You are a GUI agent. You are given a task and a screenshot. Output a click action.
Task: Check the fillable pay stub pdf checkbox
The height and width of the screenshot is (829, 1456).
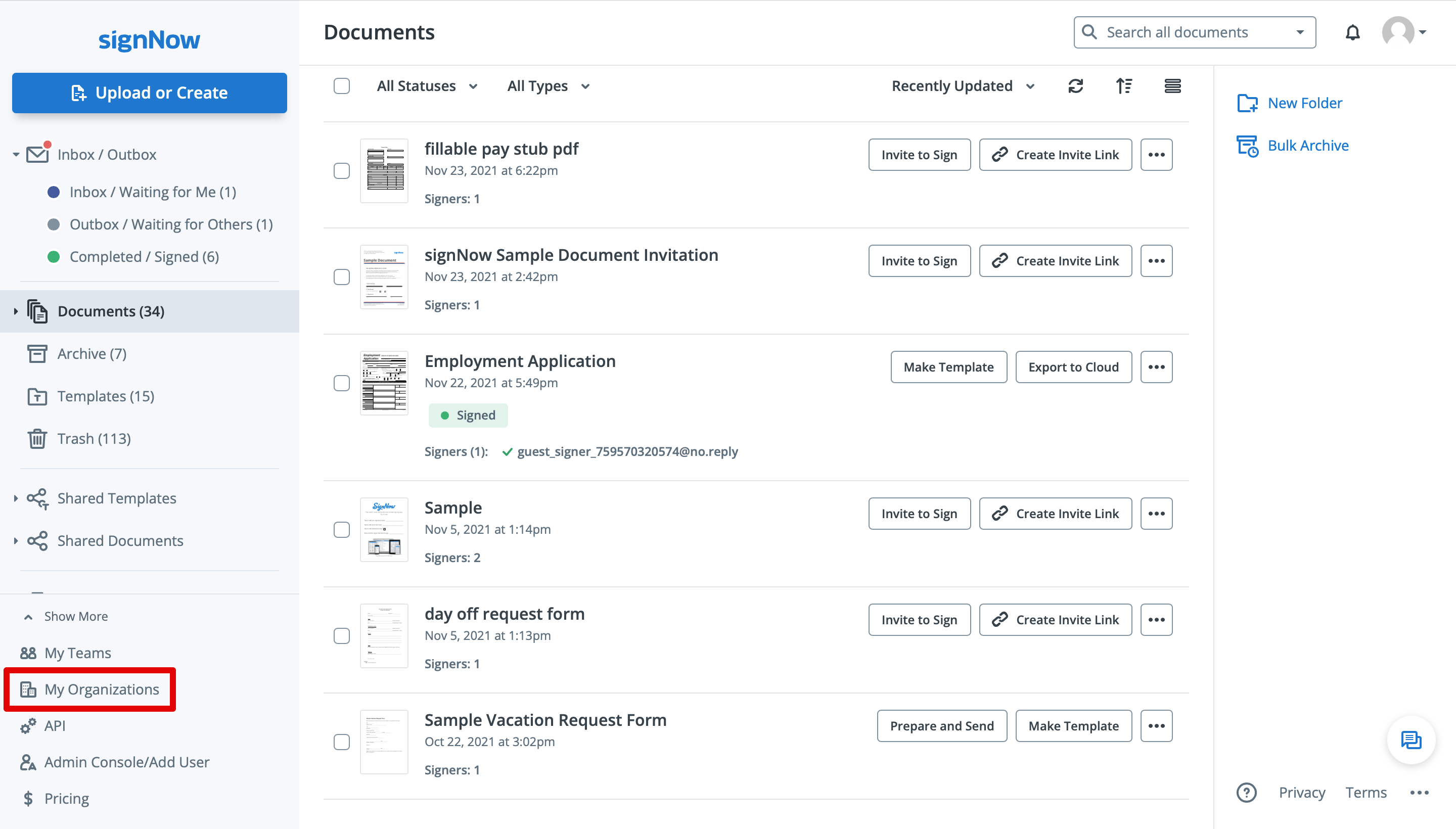pos(342,171)
